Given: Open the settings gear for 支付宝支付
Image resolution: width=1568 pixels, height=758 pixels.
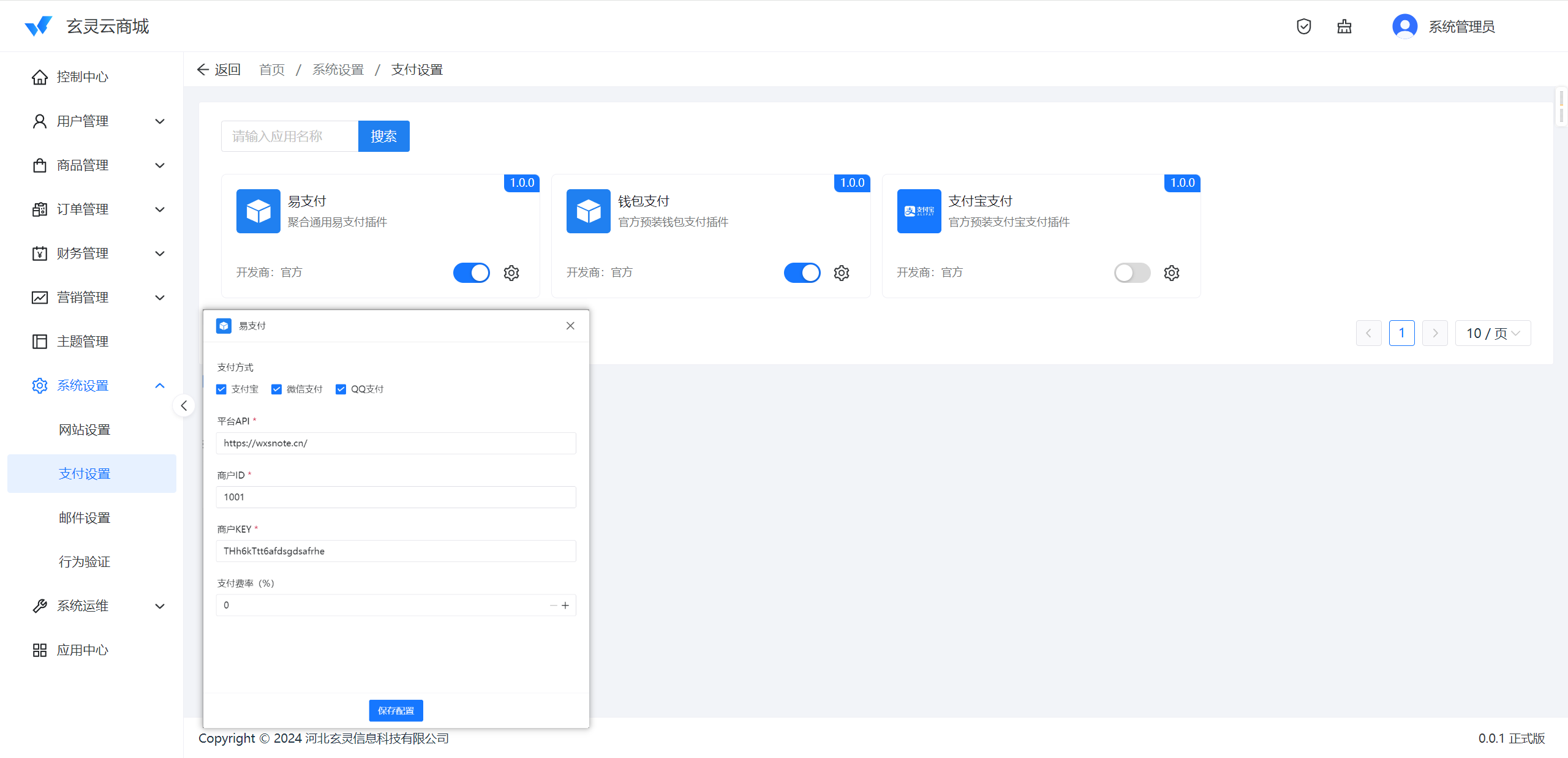Looking at the screenshot, I should tap(1172, 272).
